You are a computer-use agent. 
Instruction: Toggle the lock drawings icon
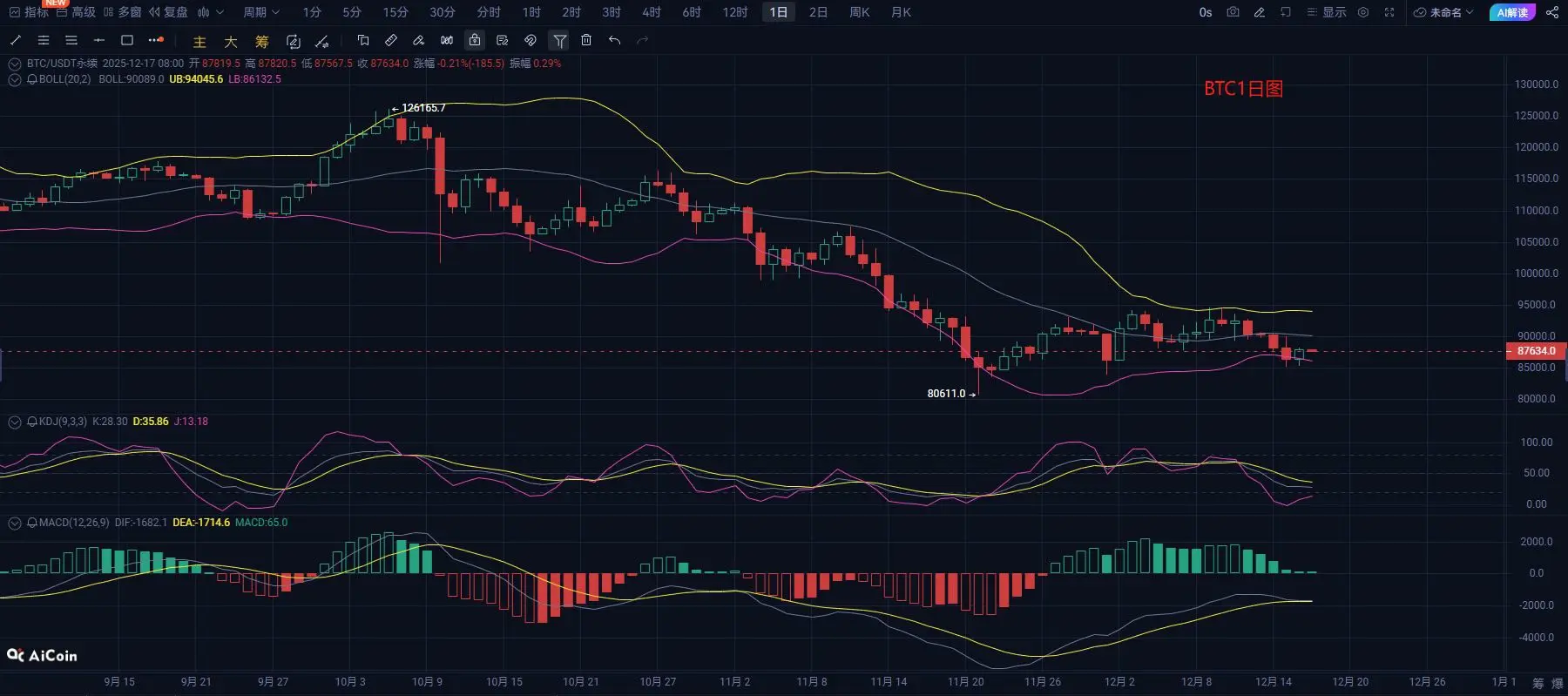[x=475, y=40]
